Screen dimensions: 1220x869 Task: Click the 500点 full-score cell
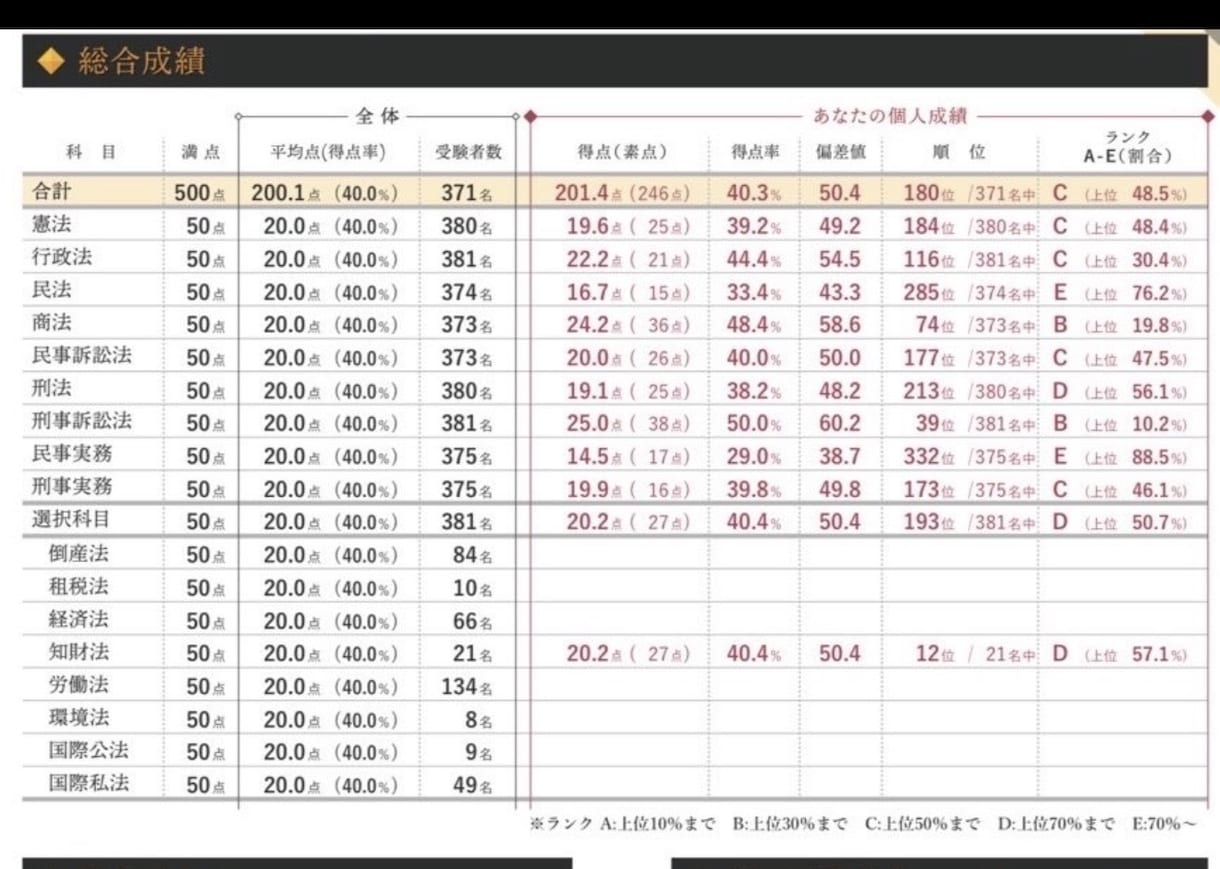[x=200, y=193]
